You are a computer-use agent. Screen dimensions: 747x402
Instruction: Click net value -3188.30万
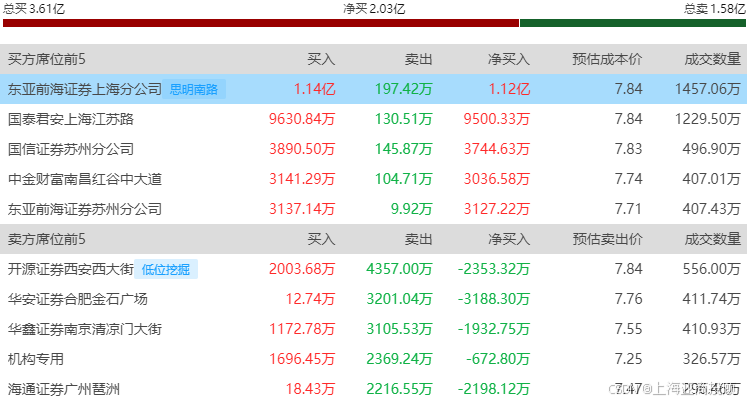pos(494,299)
